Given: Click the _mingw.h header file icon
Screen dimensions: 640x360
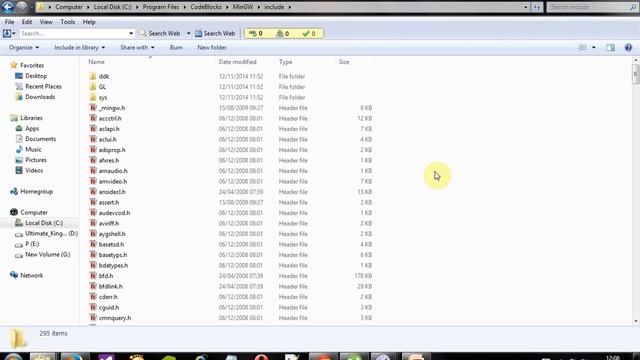Looking at the screenshot, I should click(93, 108).
